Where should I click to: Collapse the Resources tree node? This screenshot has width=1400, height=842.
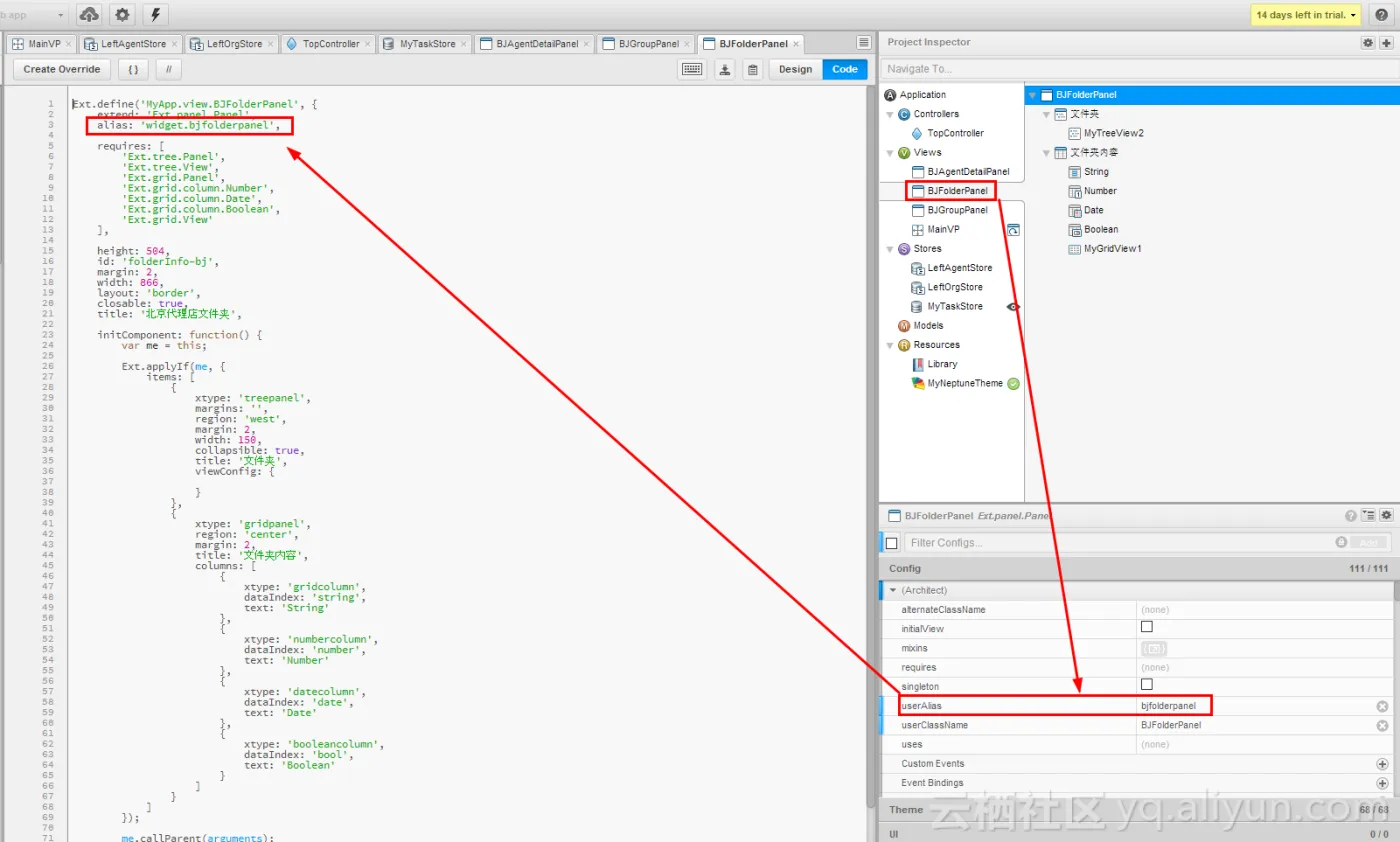890,345
